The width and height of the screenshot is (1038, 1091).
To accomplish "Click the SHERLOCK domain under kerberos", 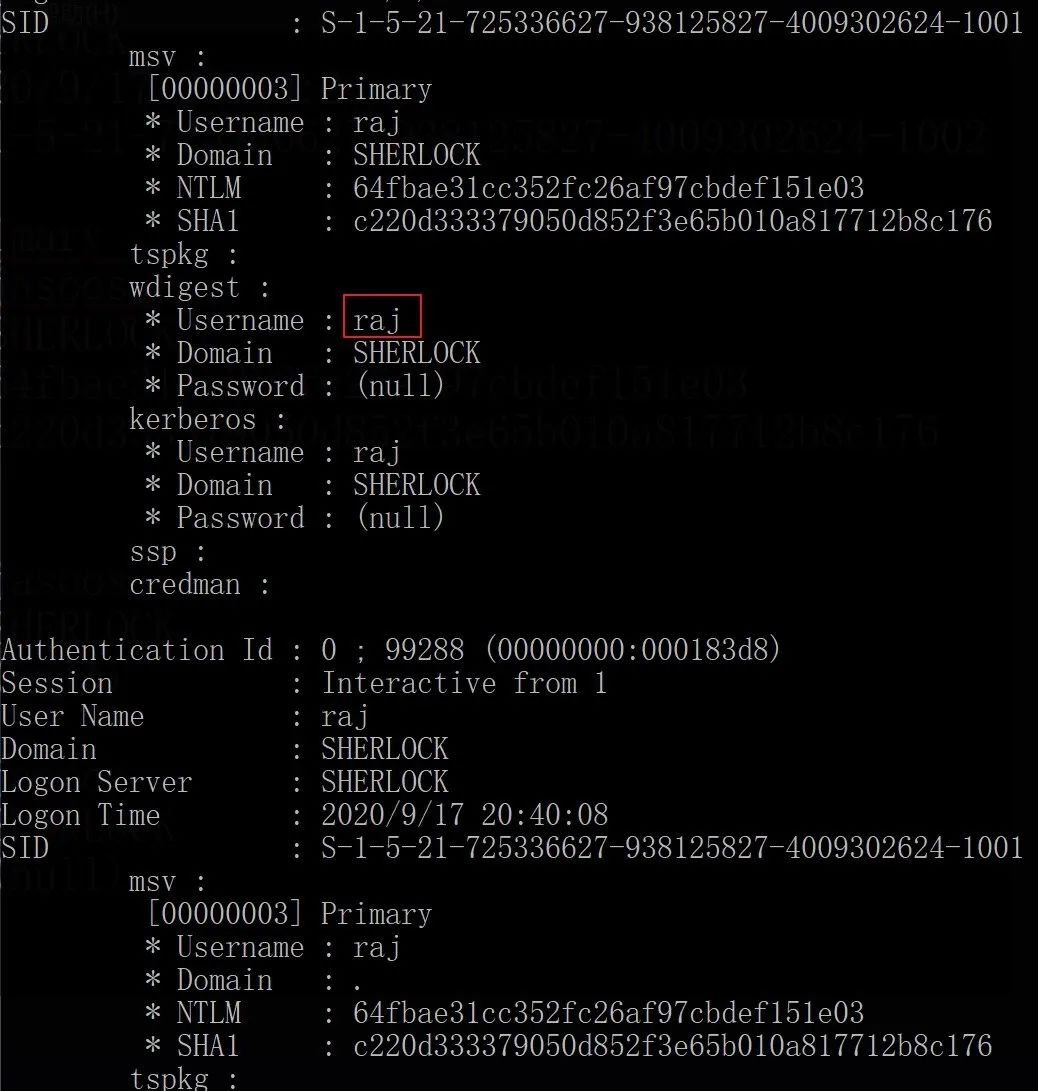I will click(x=416, y=485).
